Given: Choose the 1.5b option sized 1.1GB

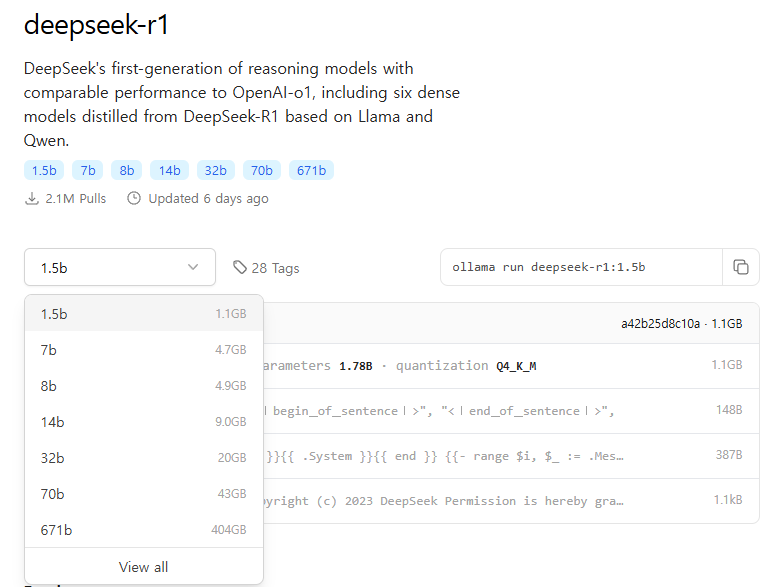Looking at the screenshot, I should (x=144, y=314).
